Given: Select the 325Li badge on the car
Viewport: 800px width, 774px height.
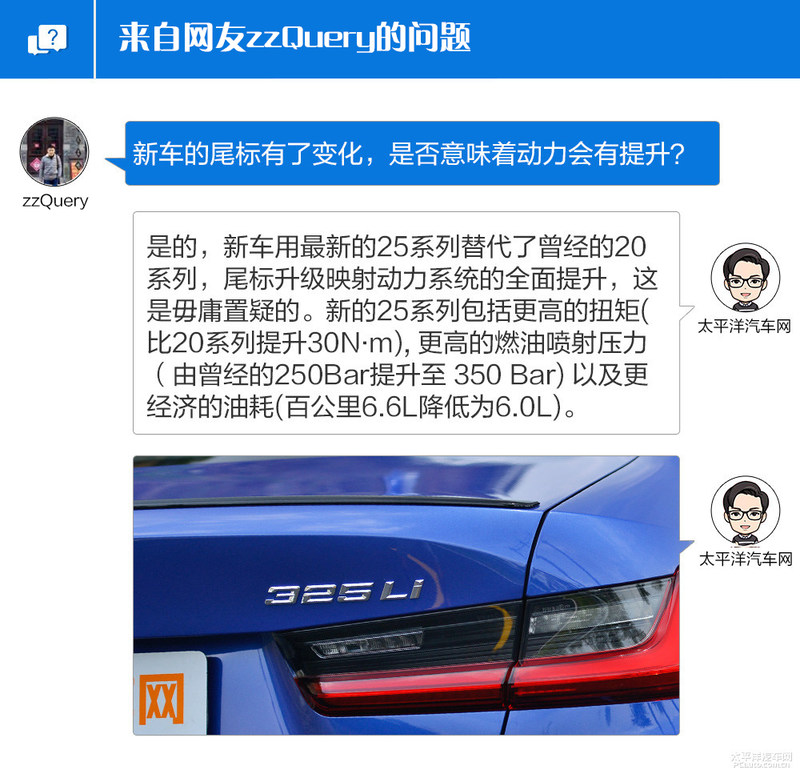Looking at the screenshot, I should click(344, 592).
